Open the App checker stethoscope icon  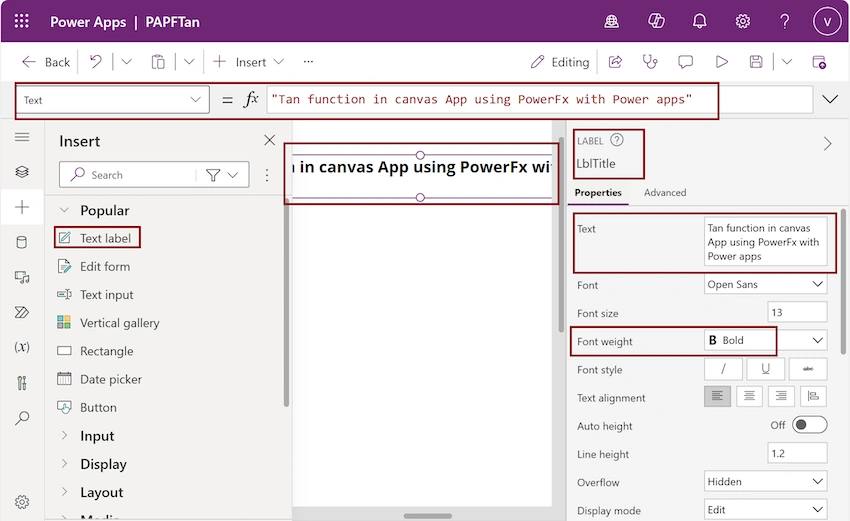click(650, 62)
